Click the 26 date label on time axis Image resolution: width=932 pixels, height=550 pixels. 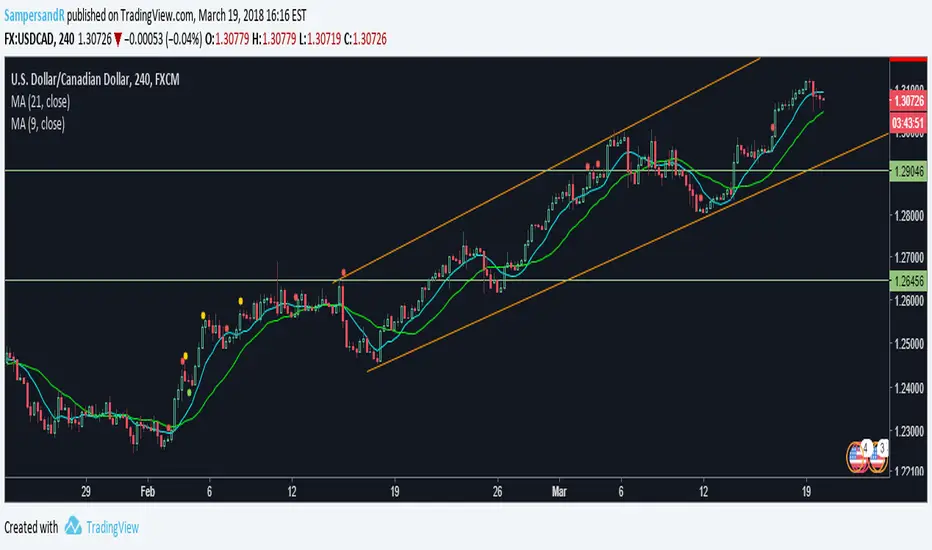point(498,492)
